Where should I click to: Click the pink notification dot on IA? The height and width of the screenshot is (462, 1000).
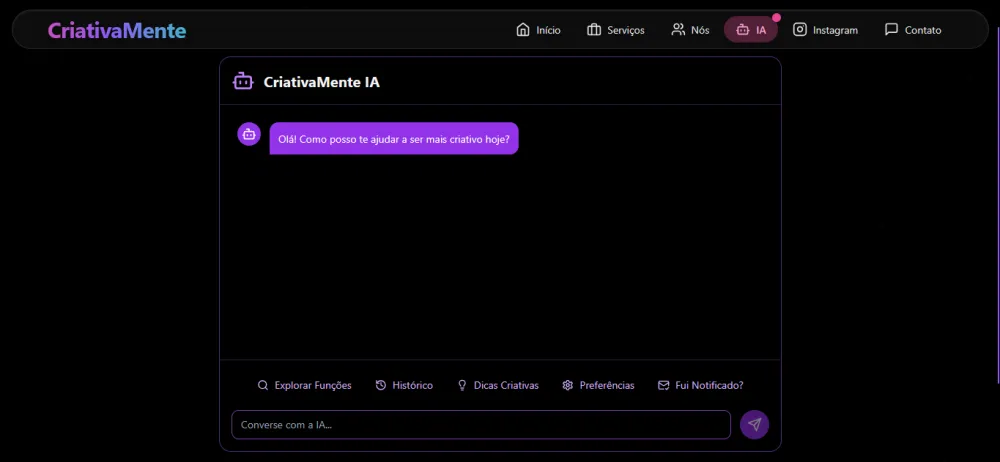[x=776, y=18]
